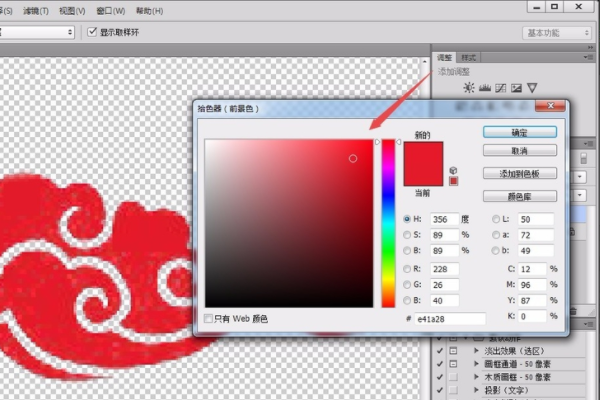600x400 pixels.
Task: Click the Curves adjustment icon
Action: 501,88
